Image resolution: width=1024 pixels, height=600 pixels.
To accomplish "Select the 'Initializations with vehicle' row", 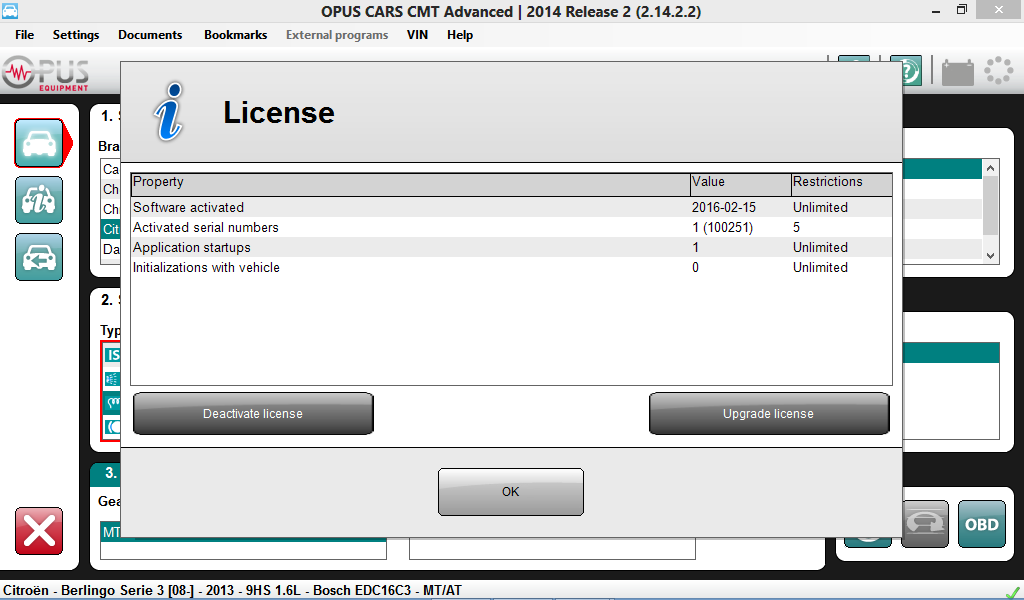I will click(x=511, y=268).
